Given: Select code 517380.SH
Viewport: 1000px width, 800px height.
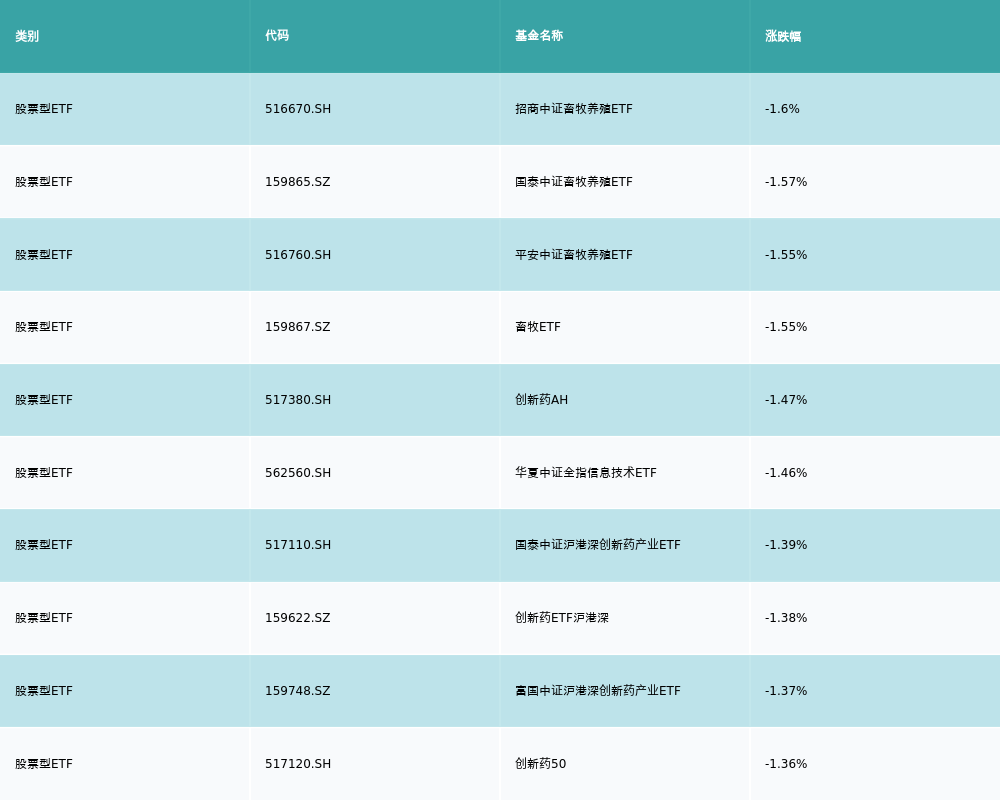Looking at the screenshot, I should tap(298, 400).
